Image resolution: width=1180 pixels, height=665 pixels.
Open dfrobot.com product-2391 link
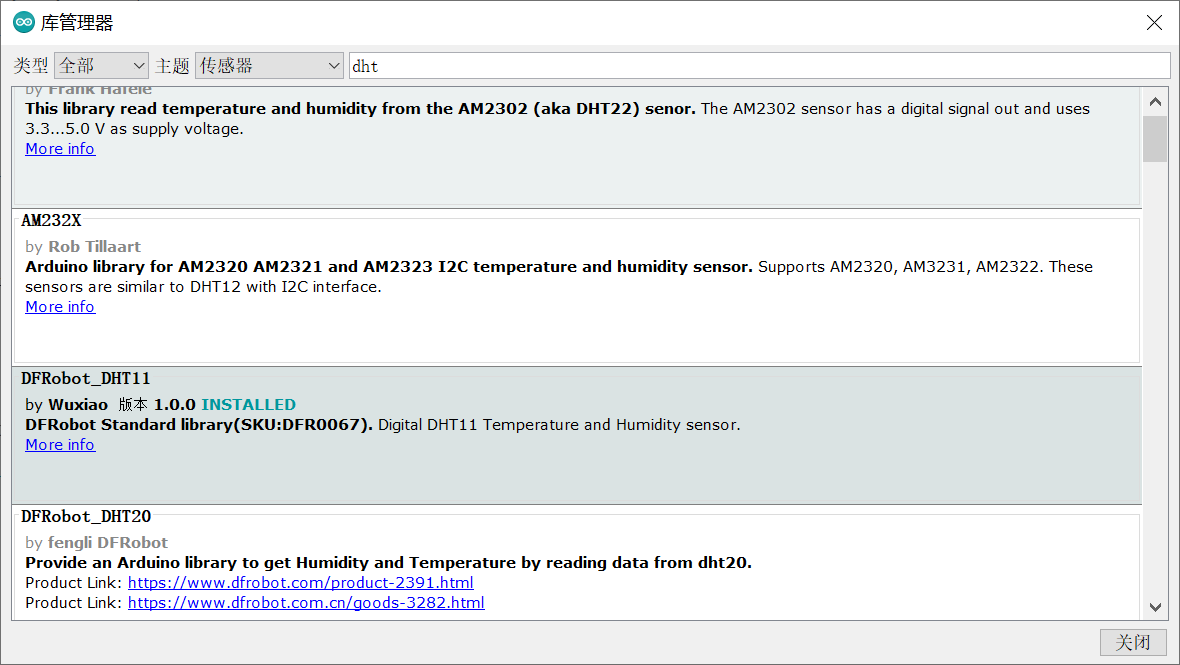point(300,583)
